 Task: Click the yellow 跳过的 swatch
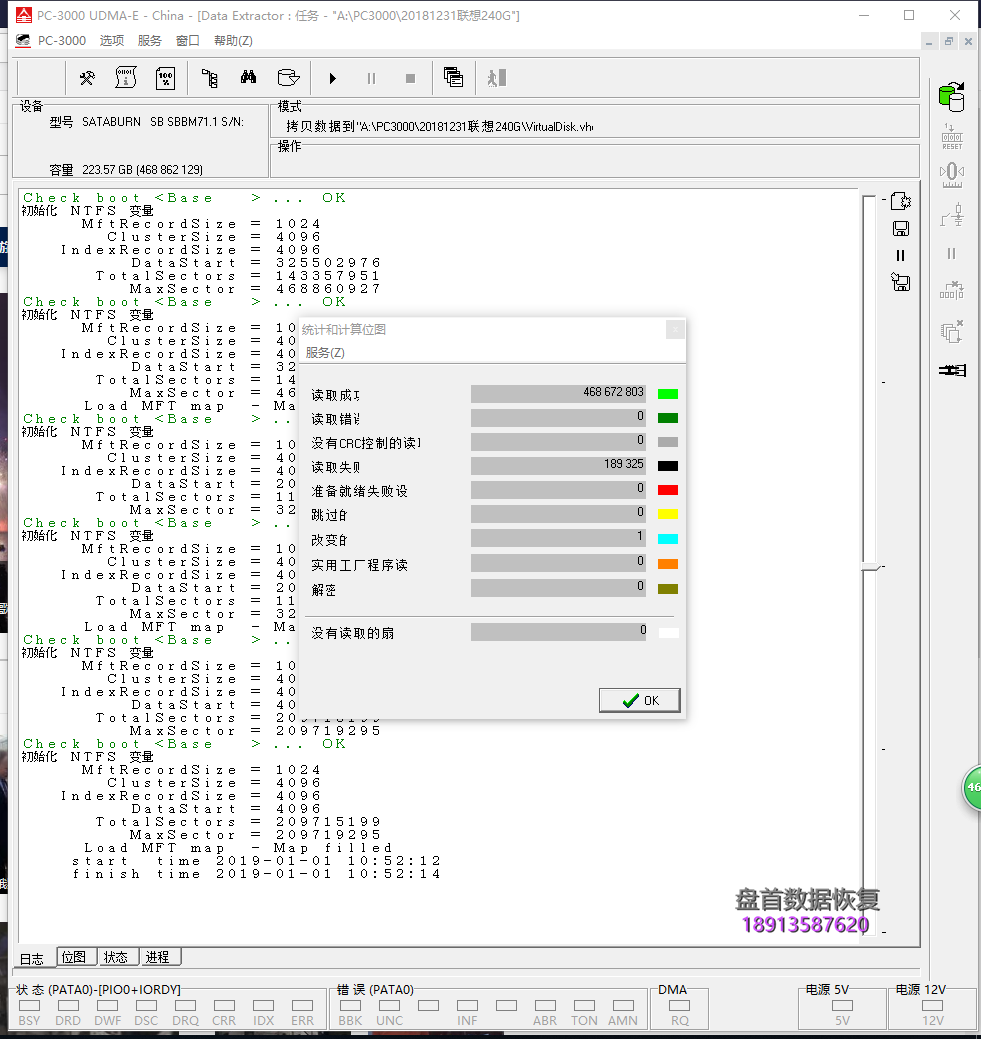tap(667, 514)
